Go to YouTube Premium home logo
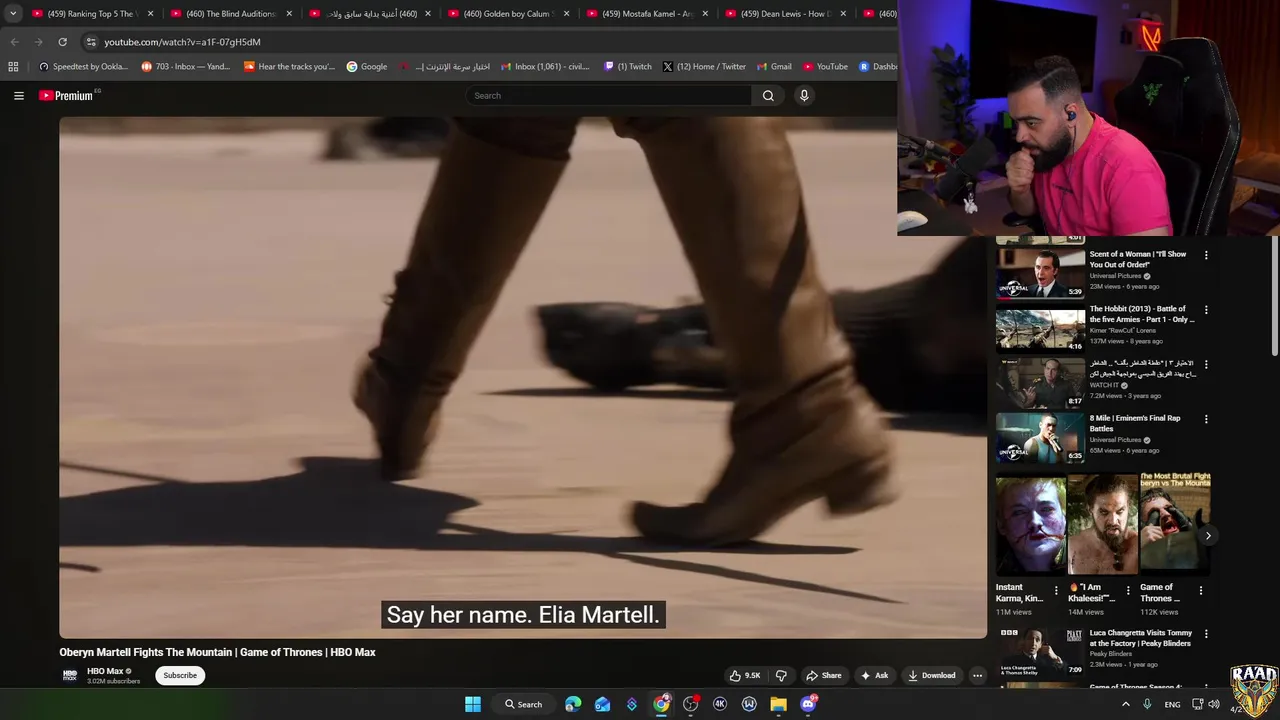This screenshot has height=720, width=1280. point(68,96)
